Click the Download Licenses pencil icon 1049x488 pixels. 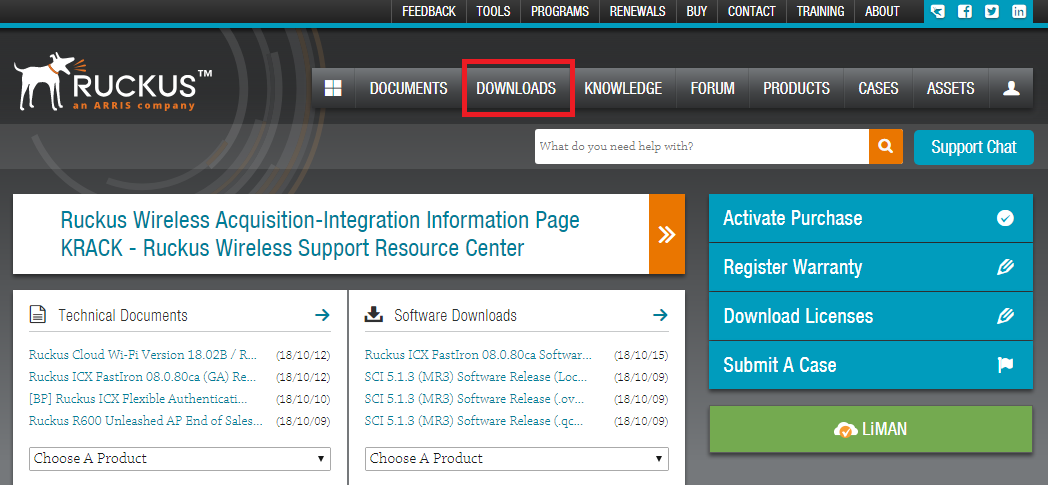click(1005, 316)
